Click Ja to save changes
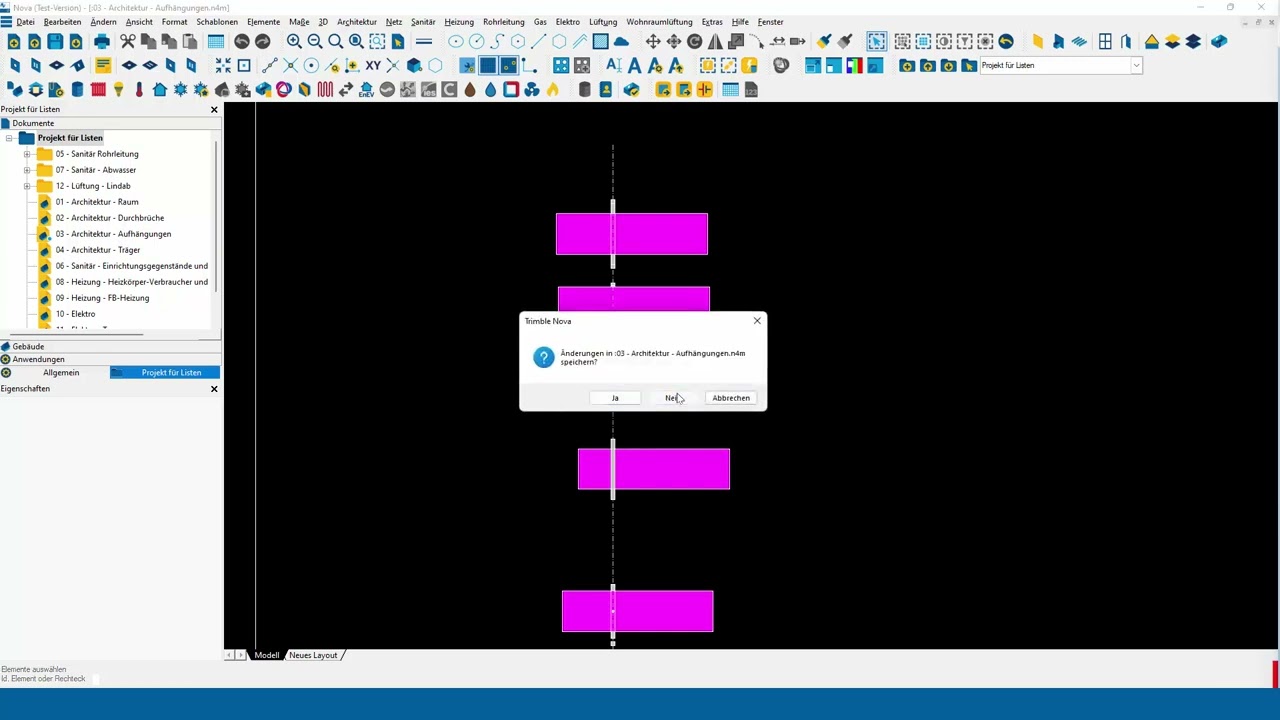 (x=615, y=398)
